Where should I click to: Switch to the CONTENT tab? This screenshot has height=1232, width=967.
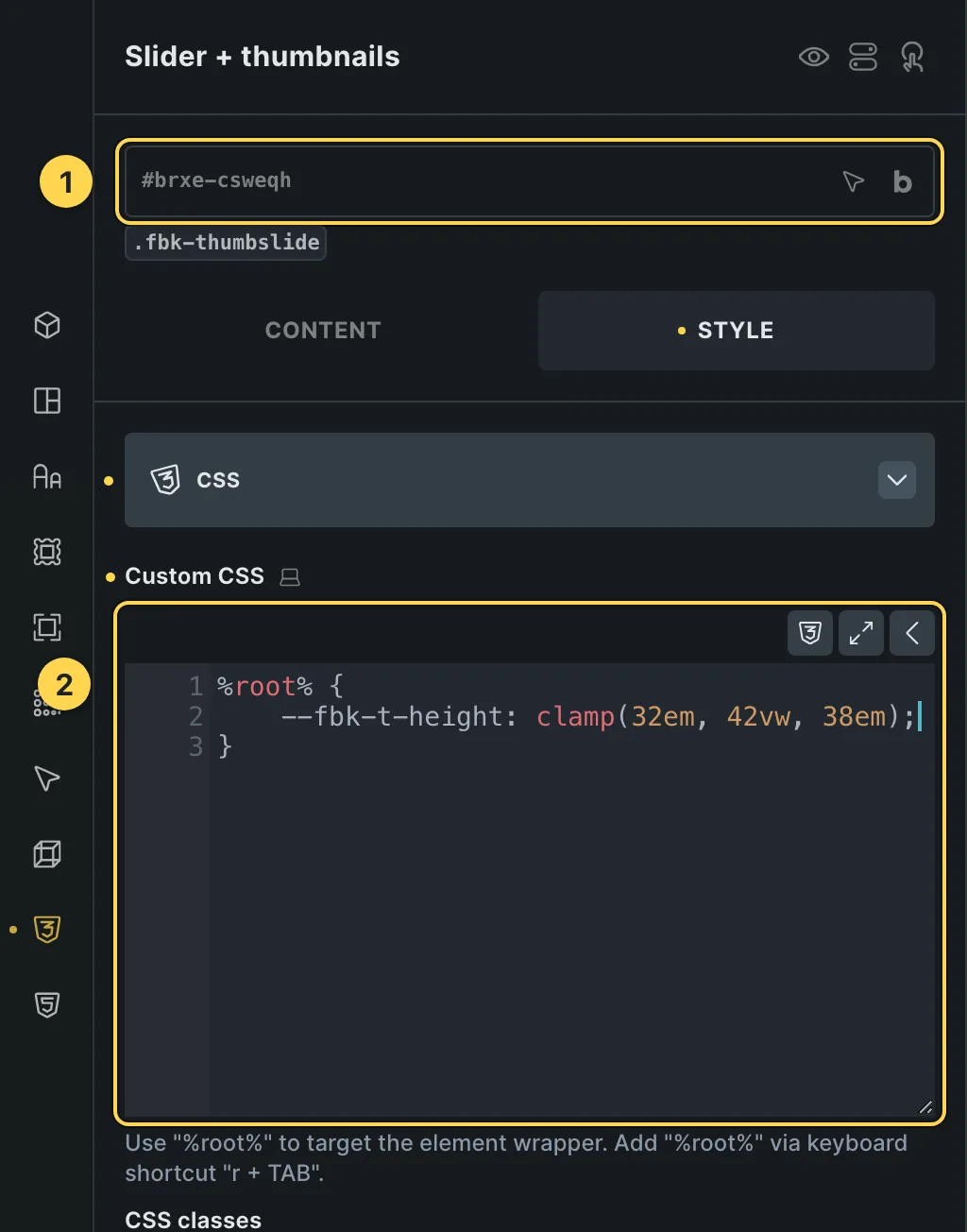[x=323, y=331]
